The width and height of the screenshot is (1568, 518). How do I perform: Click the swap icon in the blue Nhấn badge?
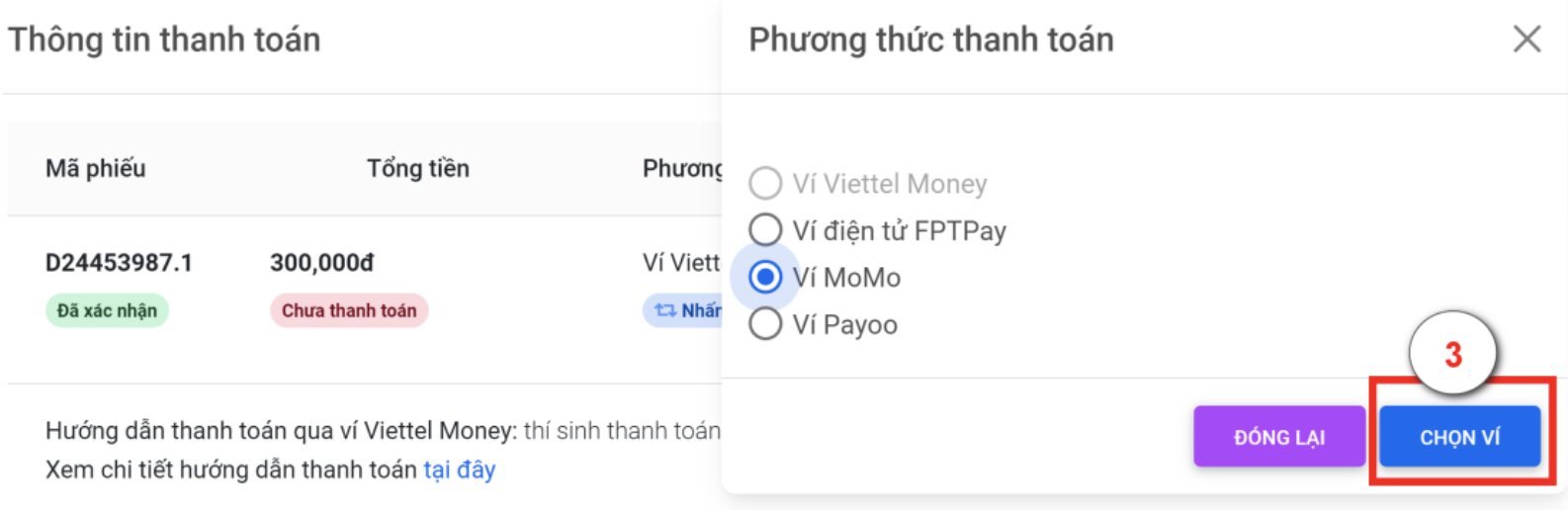pos(665,310)
